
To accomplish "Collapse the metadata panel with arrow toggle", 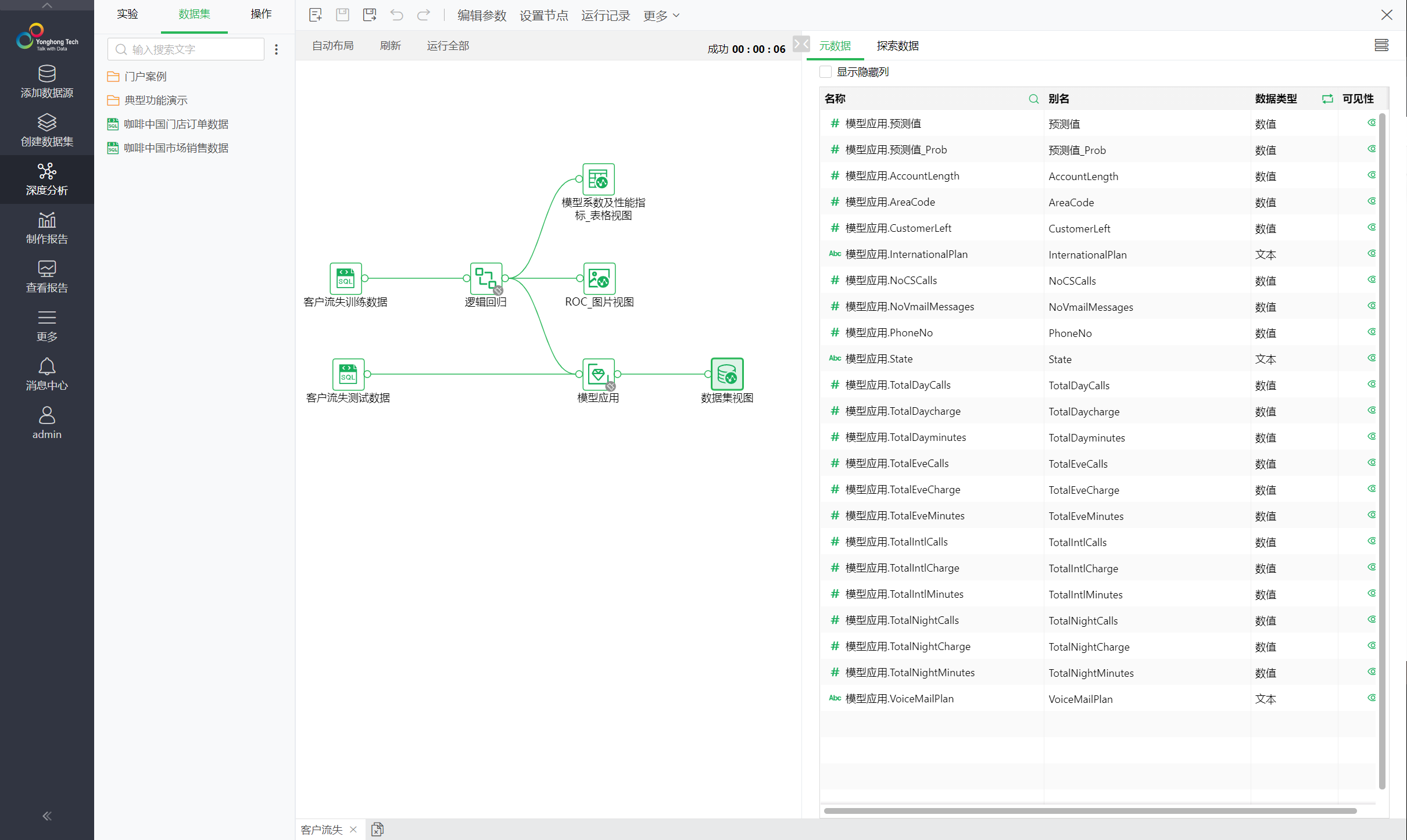I will point(801,44).
